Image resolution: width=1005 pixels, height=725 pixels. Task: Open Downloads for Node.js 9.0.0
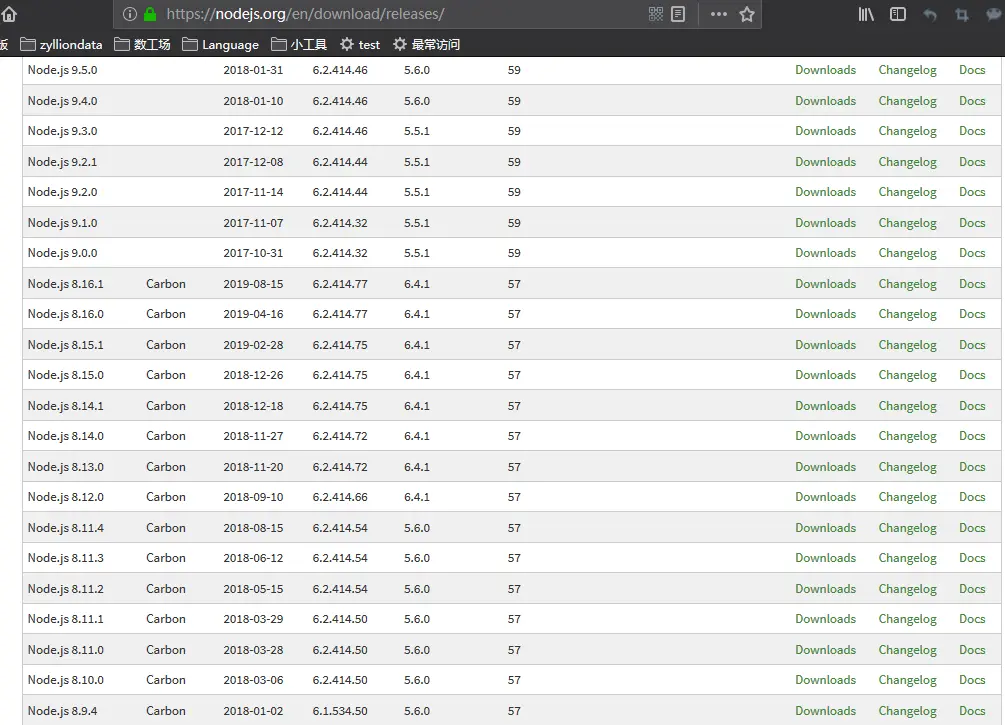(826, 253)
